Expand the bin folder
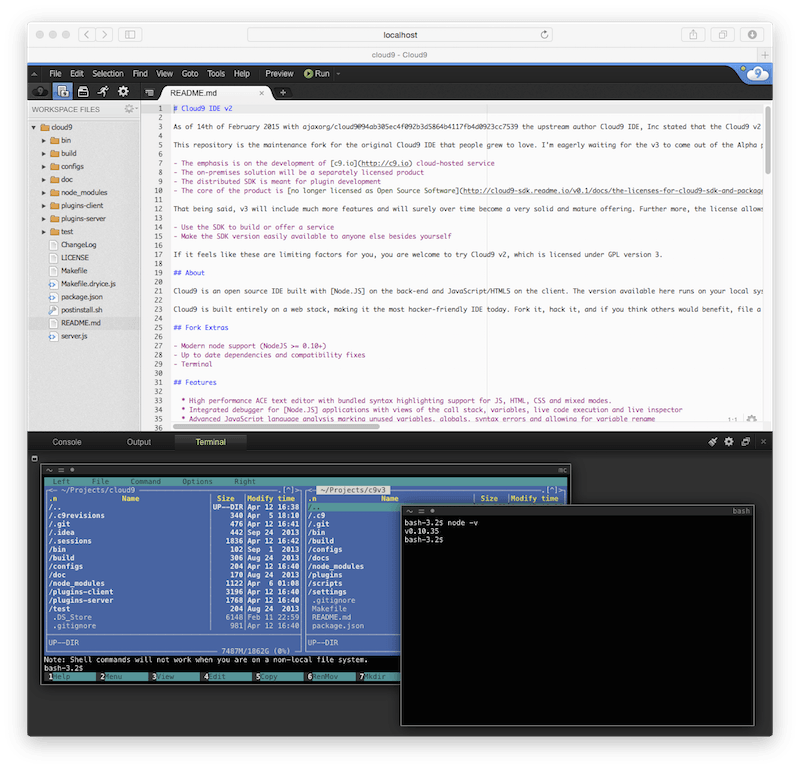 pos(44,140)
